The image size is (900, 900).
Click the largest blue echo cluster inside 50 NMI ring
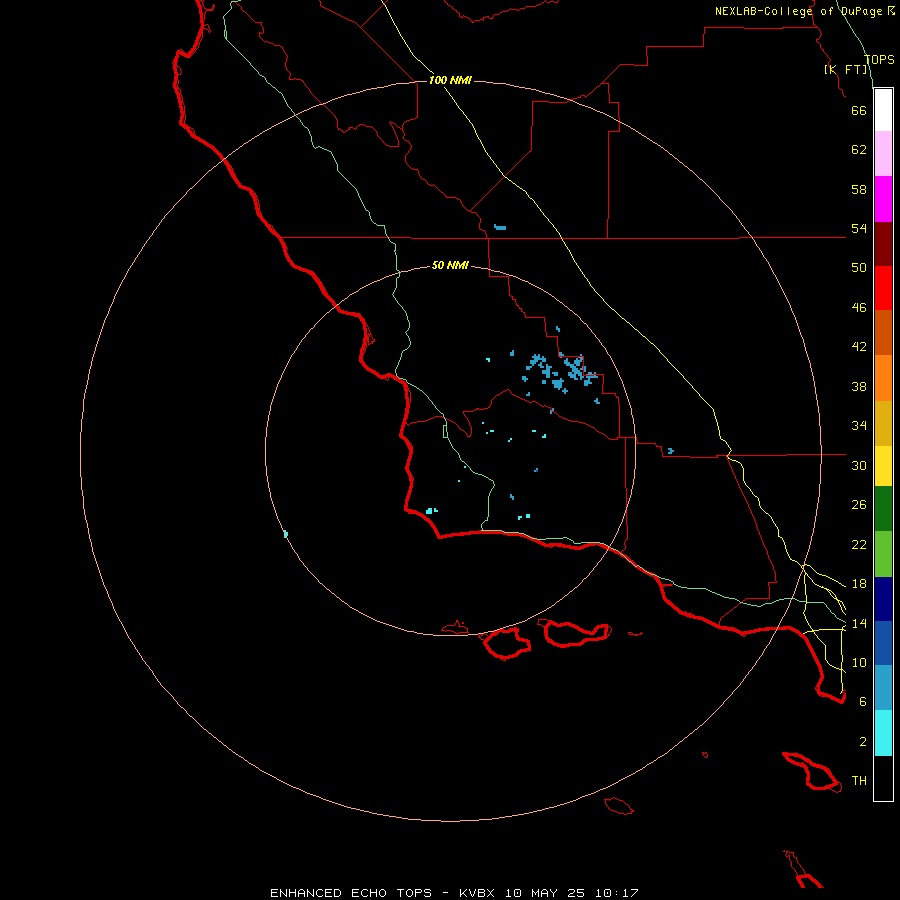coord(561,372)
